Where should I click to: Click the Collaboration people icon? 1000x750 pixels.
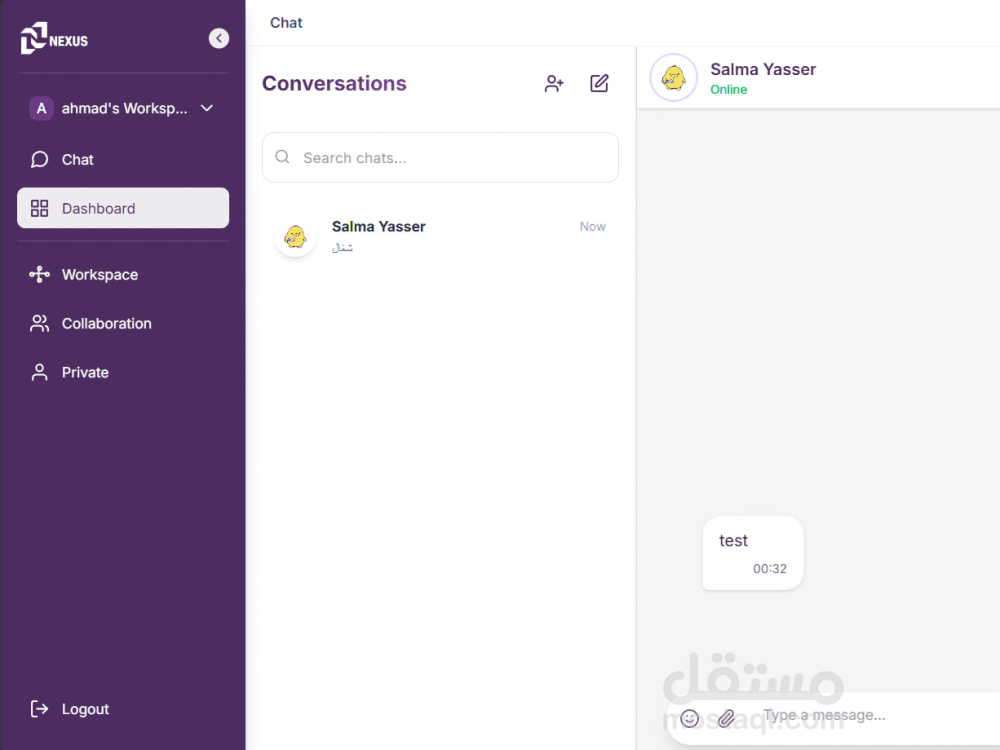point(40,323)
